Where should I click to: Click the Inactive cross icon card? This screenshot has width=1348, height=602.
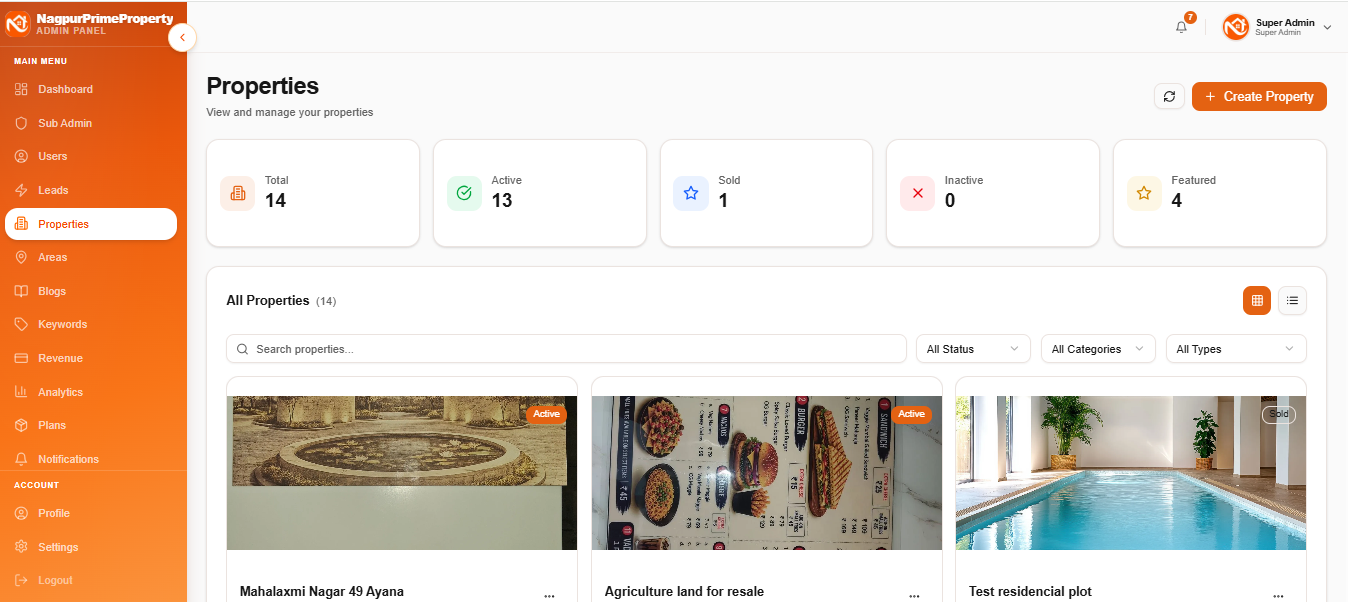coord(917,193)
